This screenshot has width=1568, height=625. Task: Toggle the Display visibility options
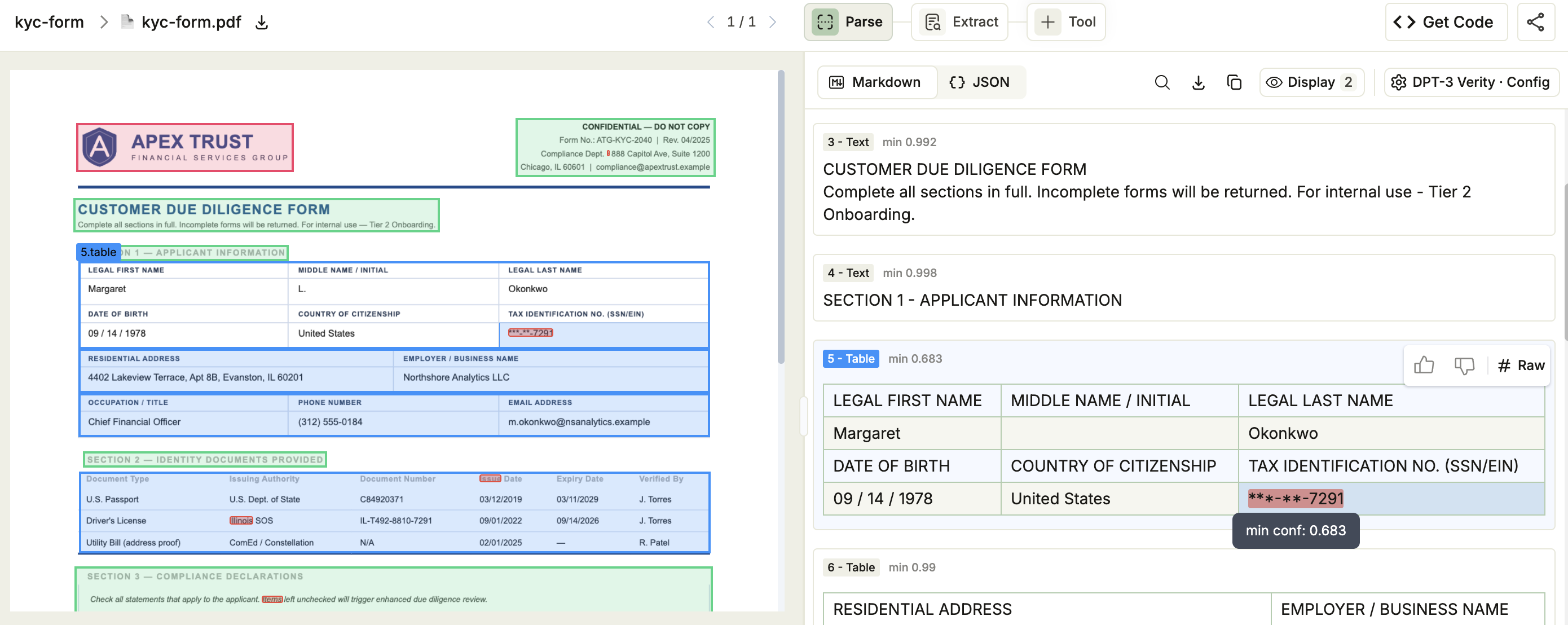coord(1311,82)
